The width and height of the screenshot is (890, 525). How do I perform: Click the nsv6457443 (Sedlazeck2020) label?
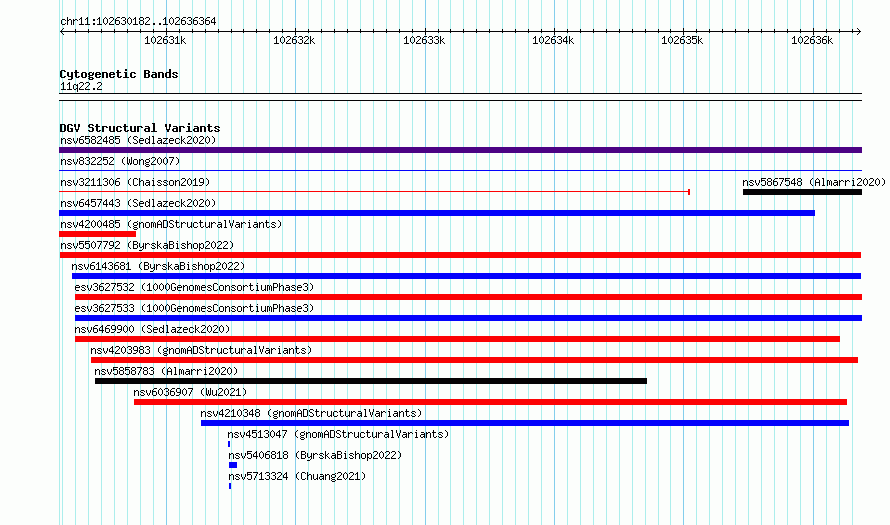[138, 203]
